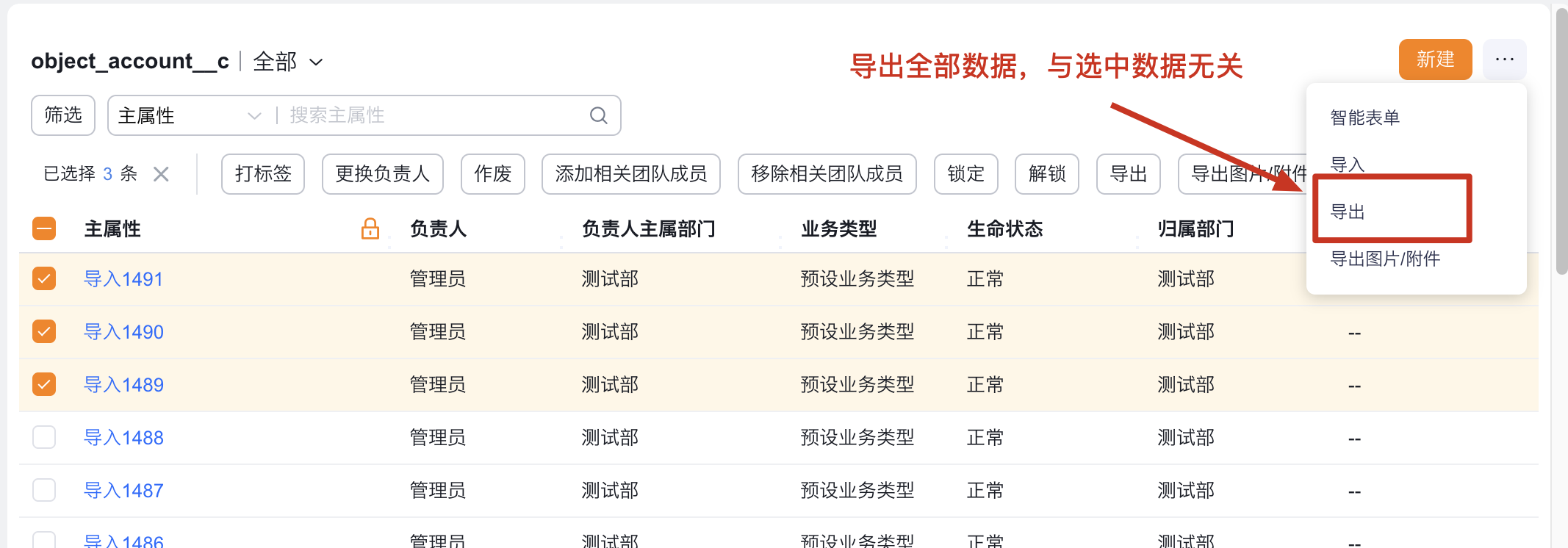Uncheck the row 导入1490 checkbox
Image resolution: width=1568 pixels, height=548 pixels.
tap(44, 332)
